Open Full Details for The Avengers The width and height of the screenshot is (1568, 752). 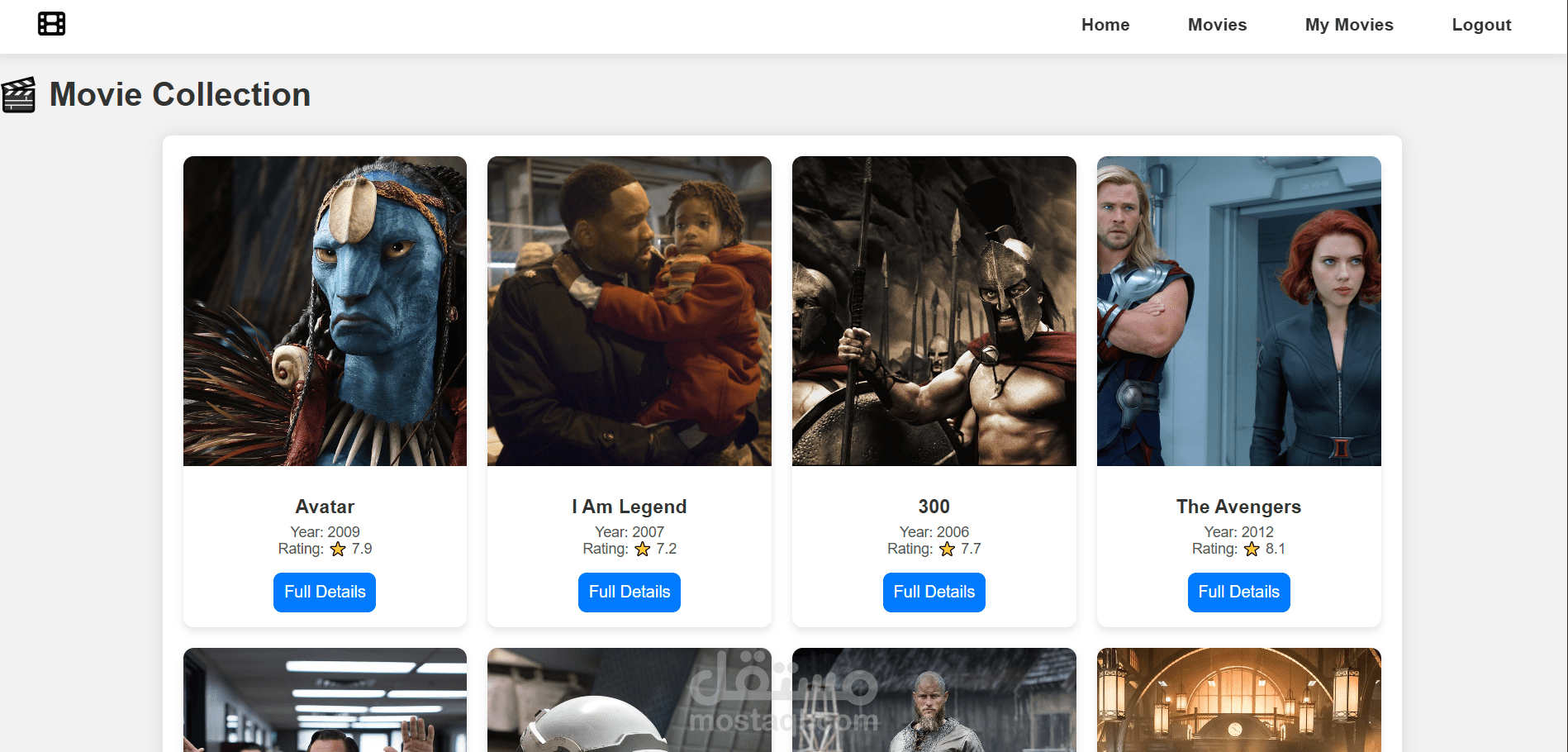click(x=1238, y=592)
